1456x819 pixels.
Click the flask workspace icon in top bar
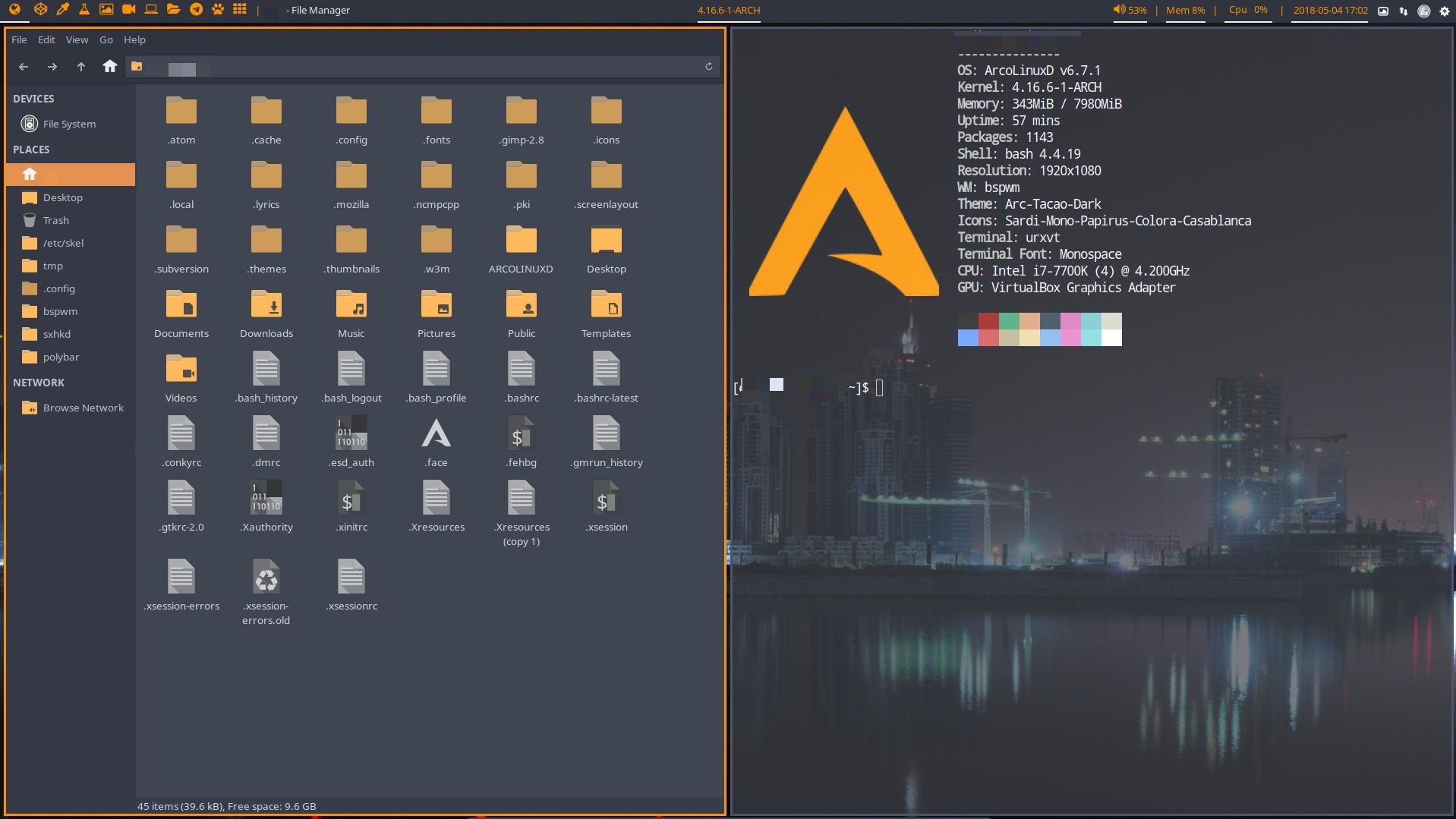(84, 10)
